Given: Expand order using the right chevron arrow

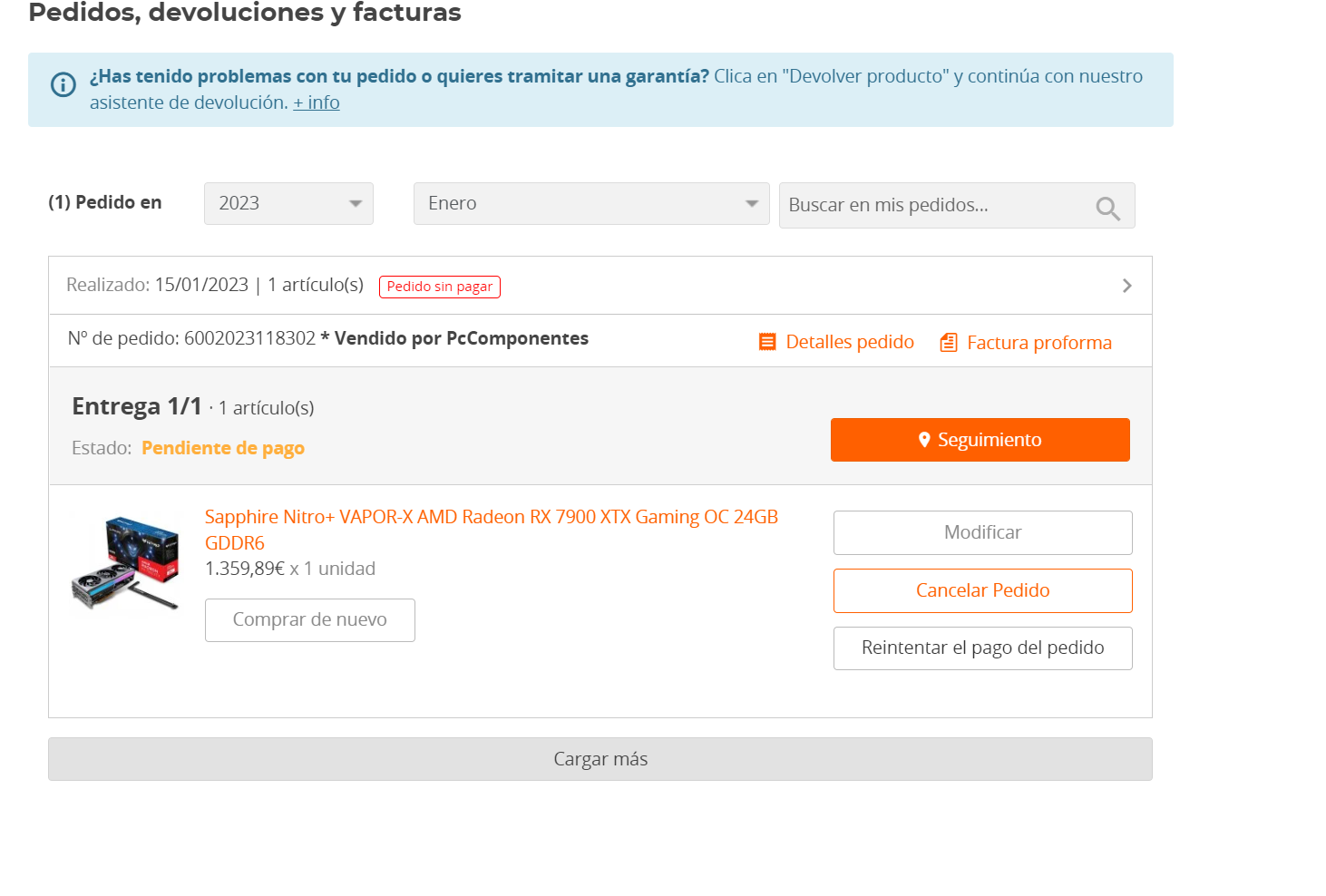Looking at the screenshot, I should click(1126, 286).
